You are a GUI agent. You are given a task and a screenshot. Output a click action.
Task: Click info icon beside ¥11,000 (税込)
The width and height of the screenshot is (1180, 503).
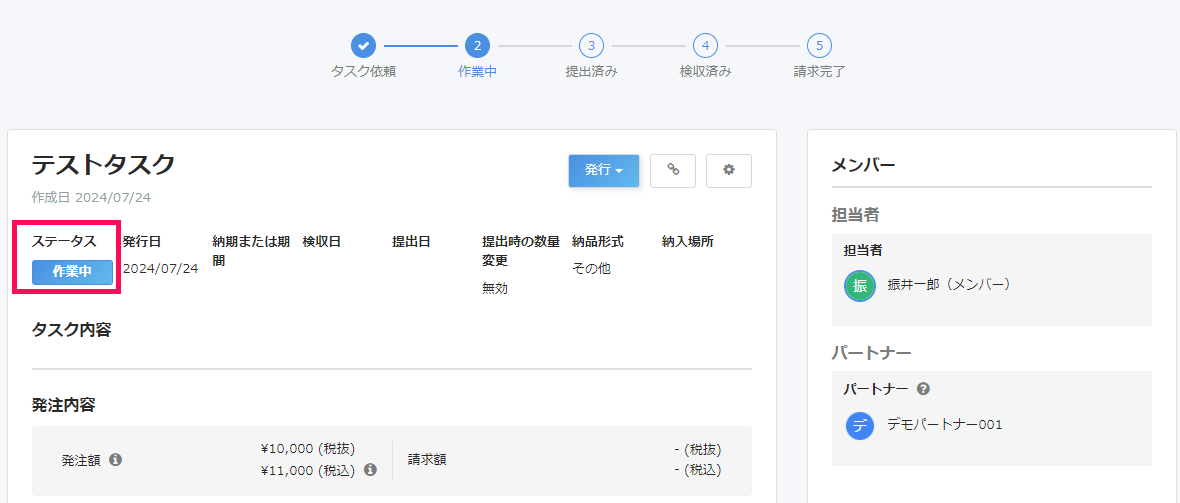pos(370,469)
